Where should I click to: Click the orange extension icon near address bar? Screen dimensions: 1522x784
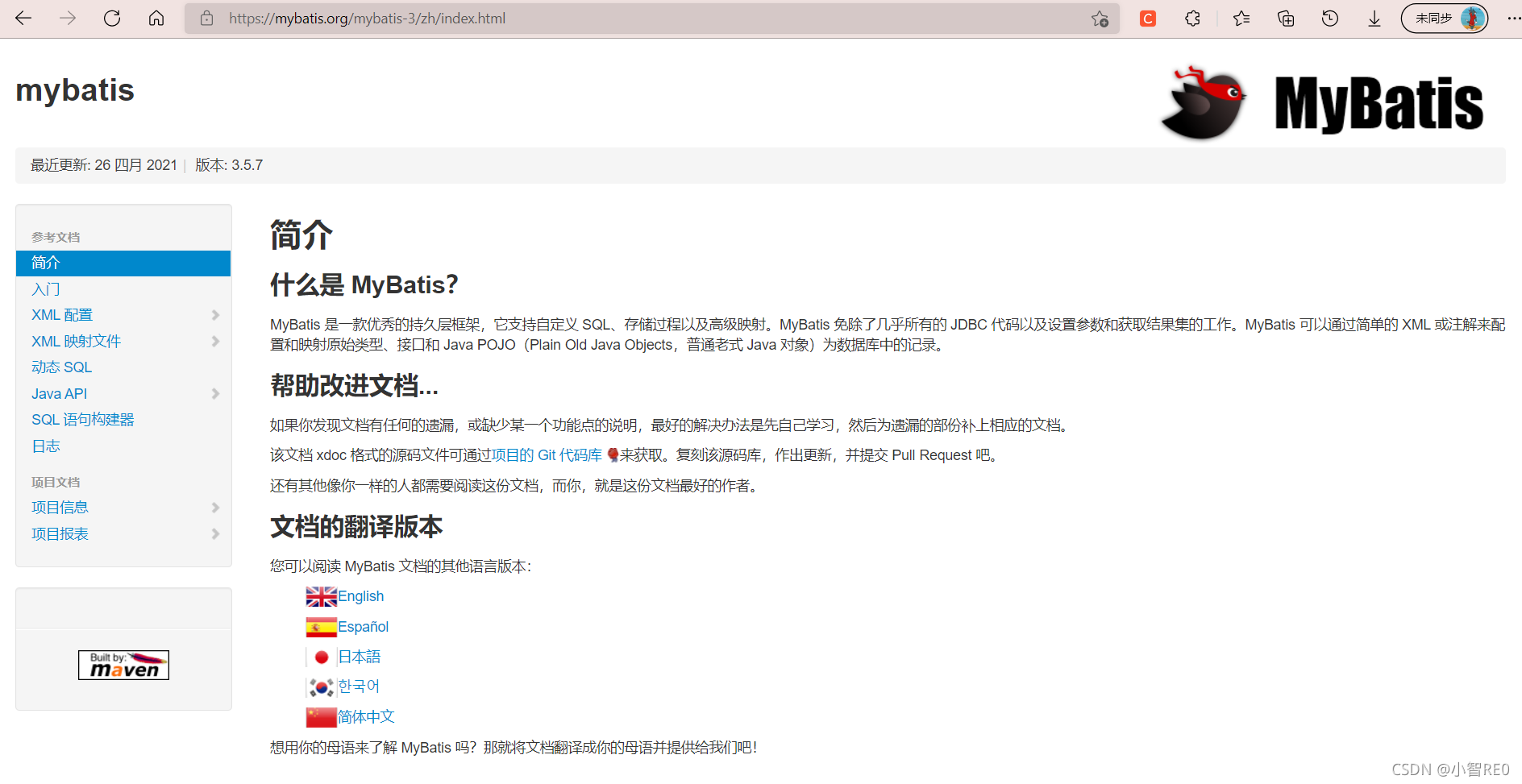pos(1147,18)
